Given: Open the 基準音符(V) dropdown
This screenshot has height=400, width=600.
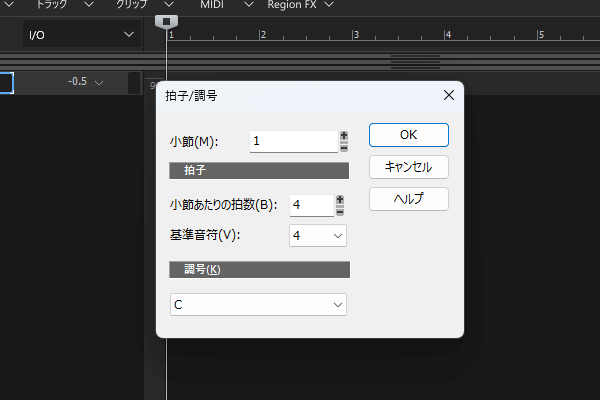Looking at the screenshot, I should coord(317,236).
